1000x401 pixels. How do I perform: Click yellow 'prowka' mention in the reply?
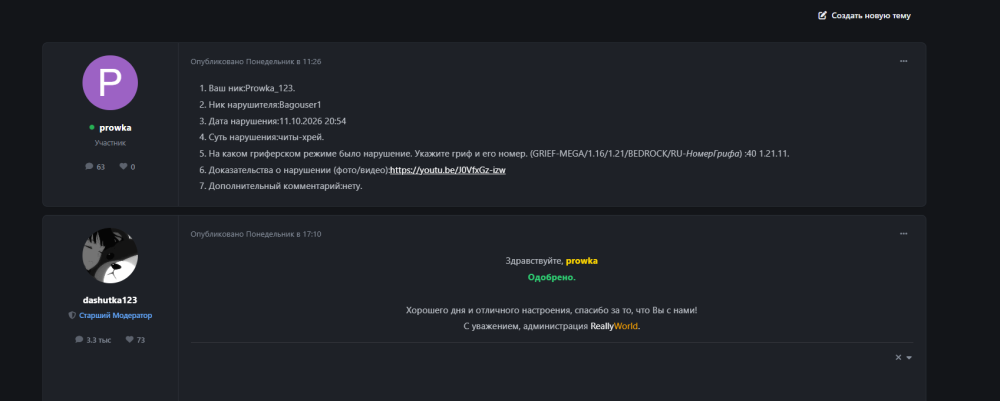tap(582, 261)
